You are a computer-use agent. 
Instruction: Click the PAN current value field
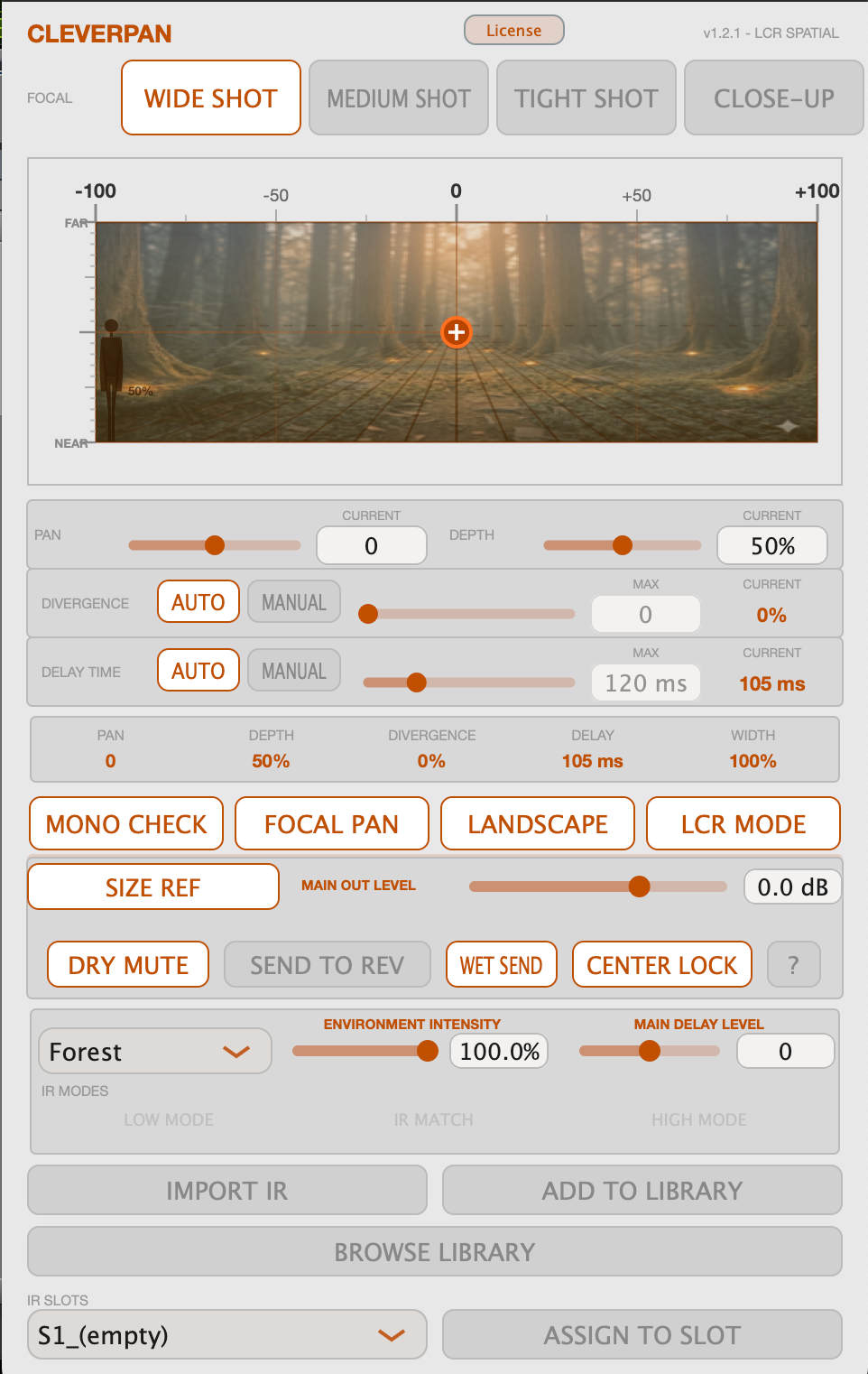[x=372, y=545]
